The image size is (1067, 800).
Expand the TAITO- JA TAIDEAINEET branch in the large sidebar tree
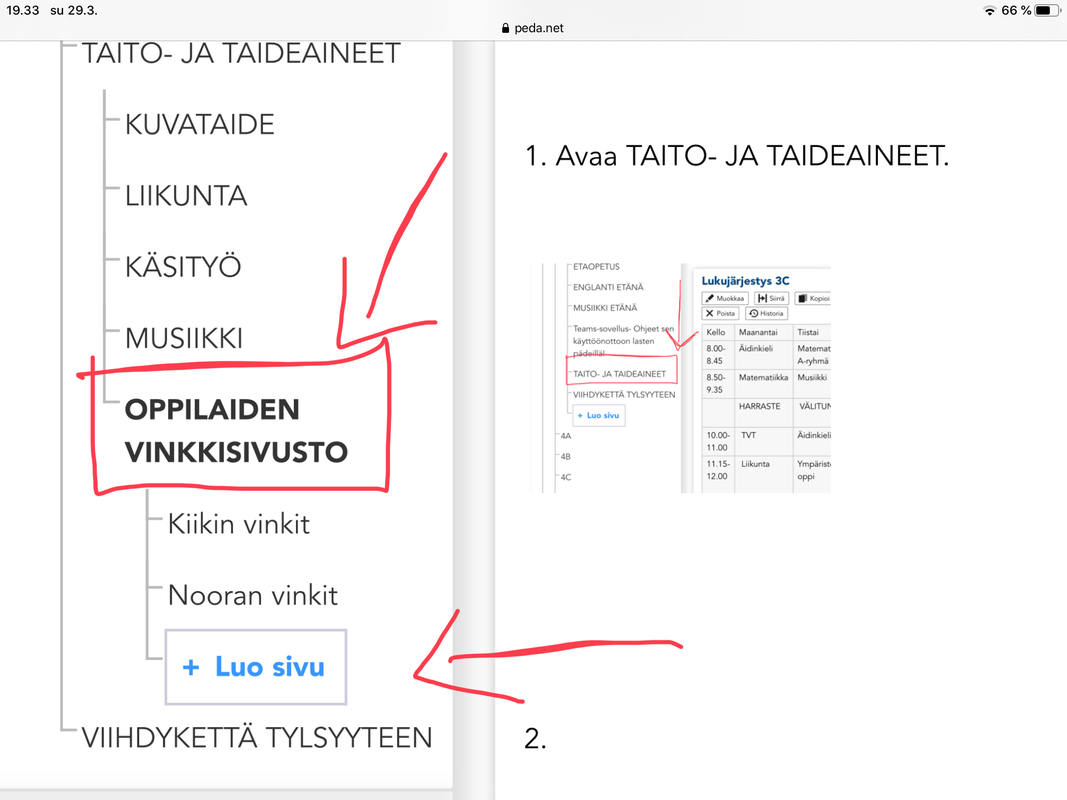pyautogui.click(x=240, y=53)
